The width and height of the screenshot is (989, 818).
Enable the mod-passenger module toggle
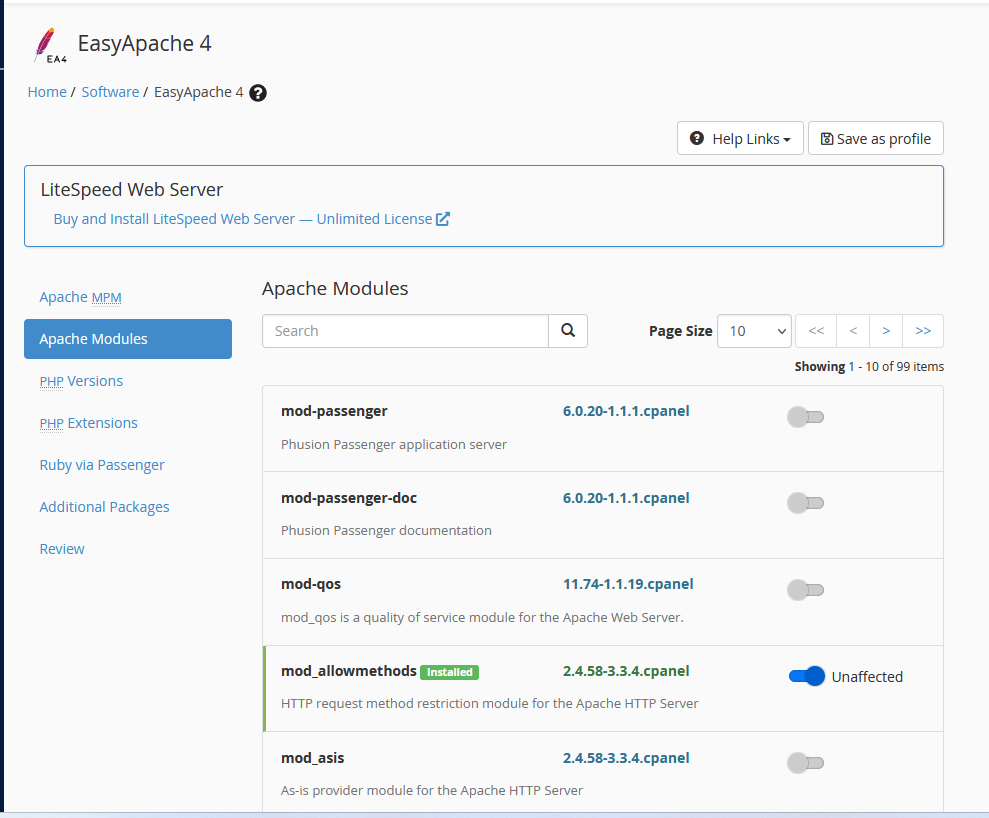tap(805, 417)
